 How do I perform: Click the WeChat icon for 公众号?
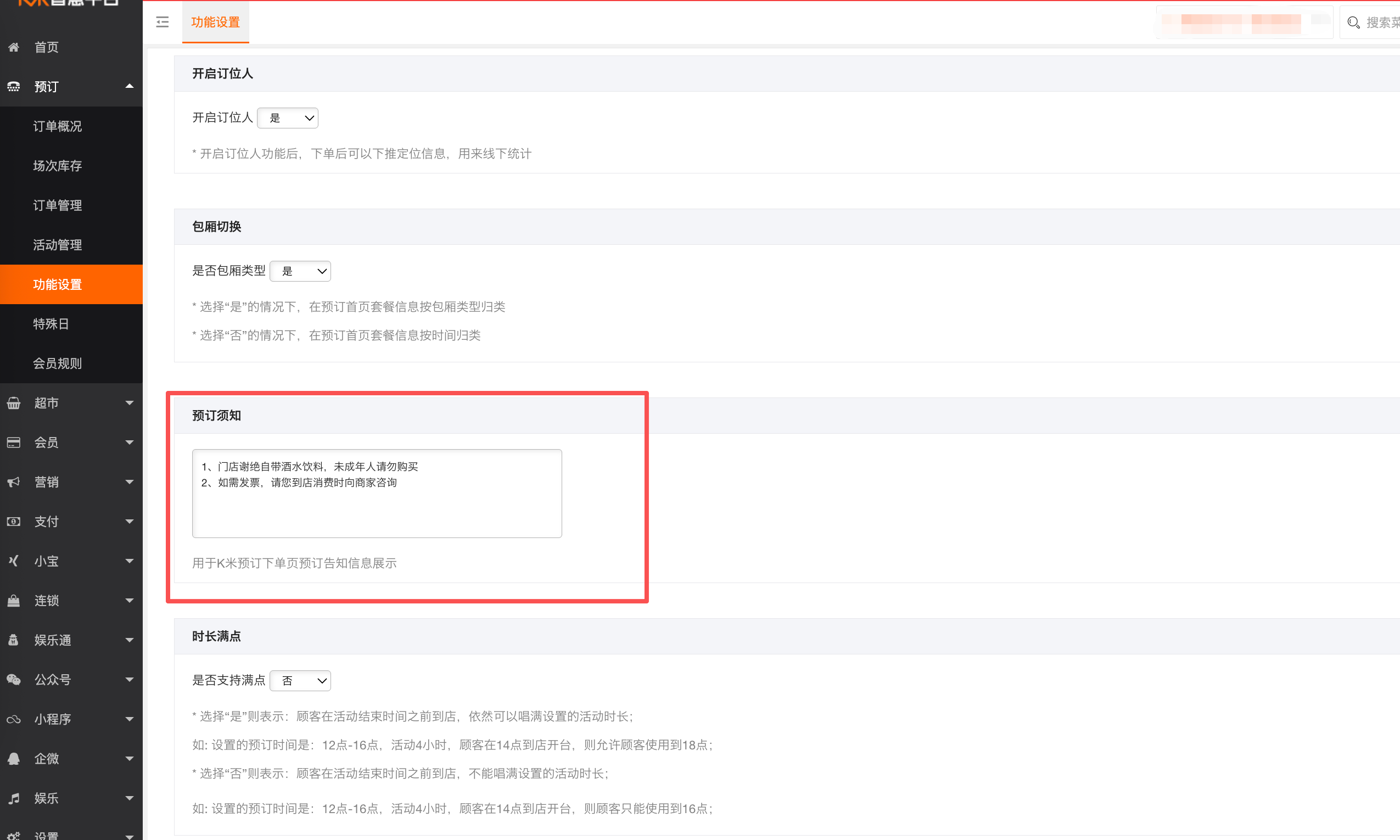tap(14, 679)
